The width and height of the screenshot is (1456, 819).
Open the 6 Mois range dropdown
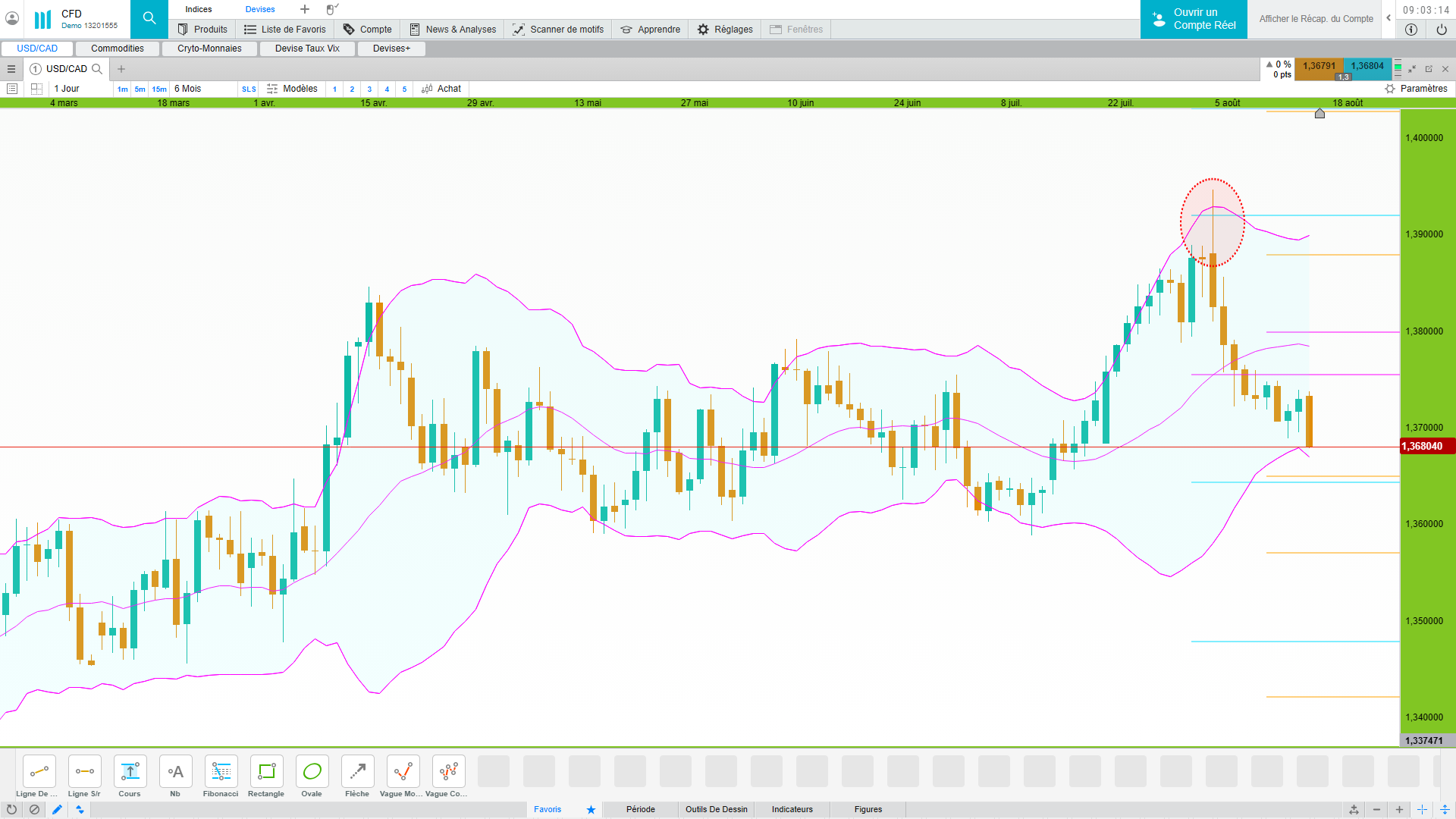tap(188, 89)
